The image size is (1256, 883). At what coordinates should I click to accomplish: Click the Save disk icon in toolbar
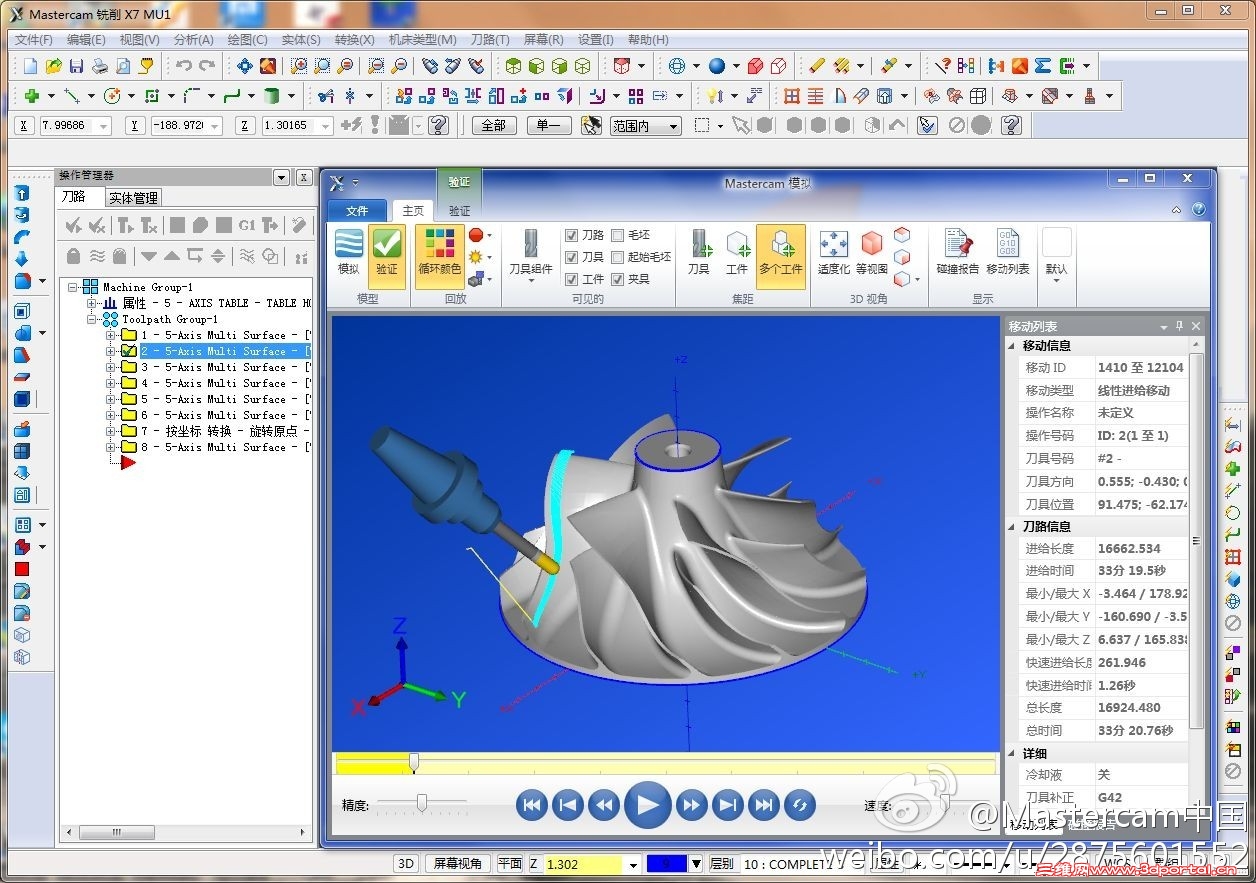coord(76,66)
